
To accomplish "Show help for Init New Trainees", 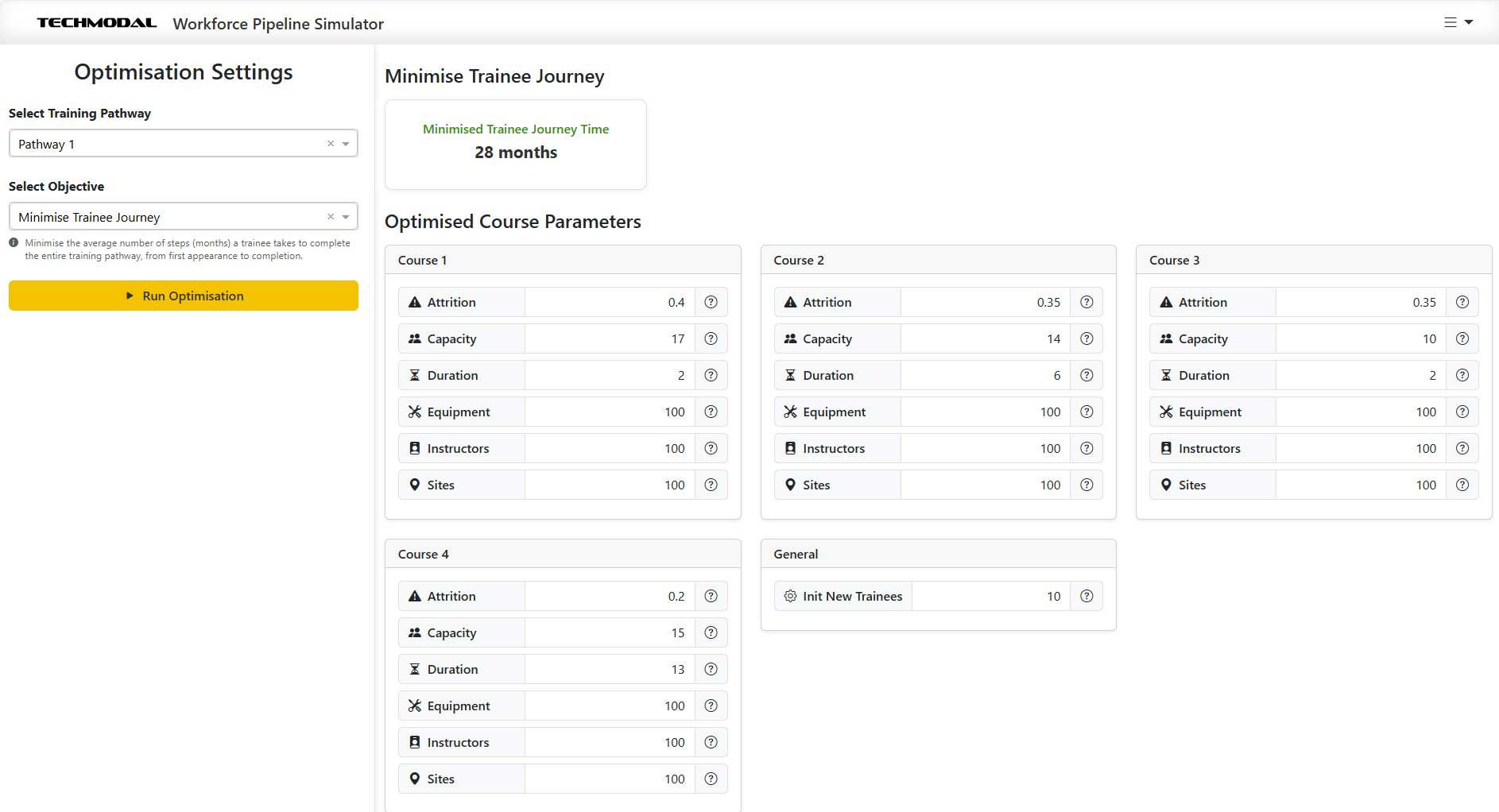I will [x=1086, y=596].
